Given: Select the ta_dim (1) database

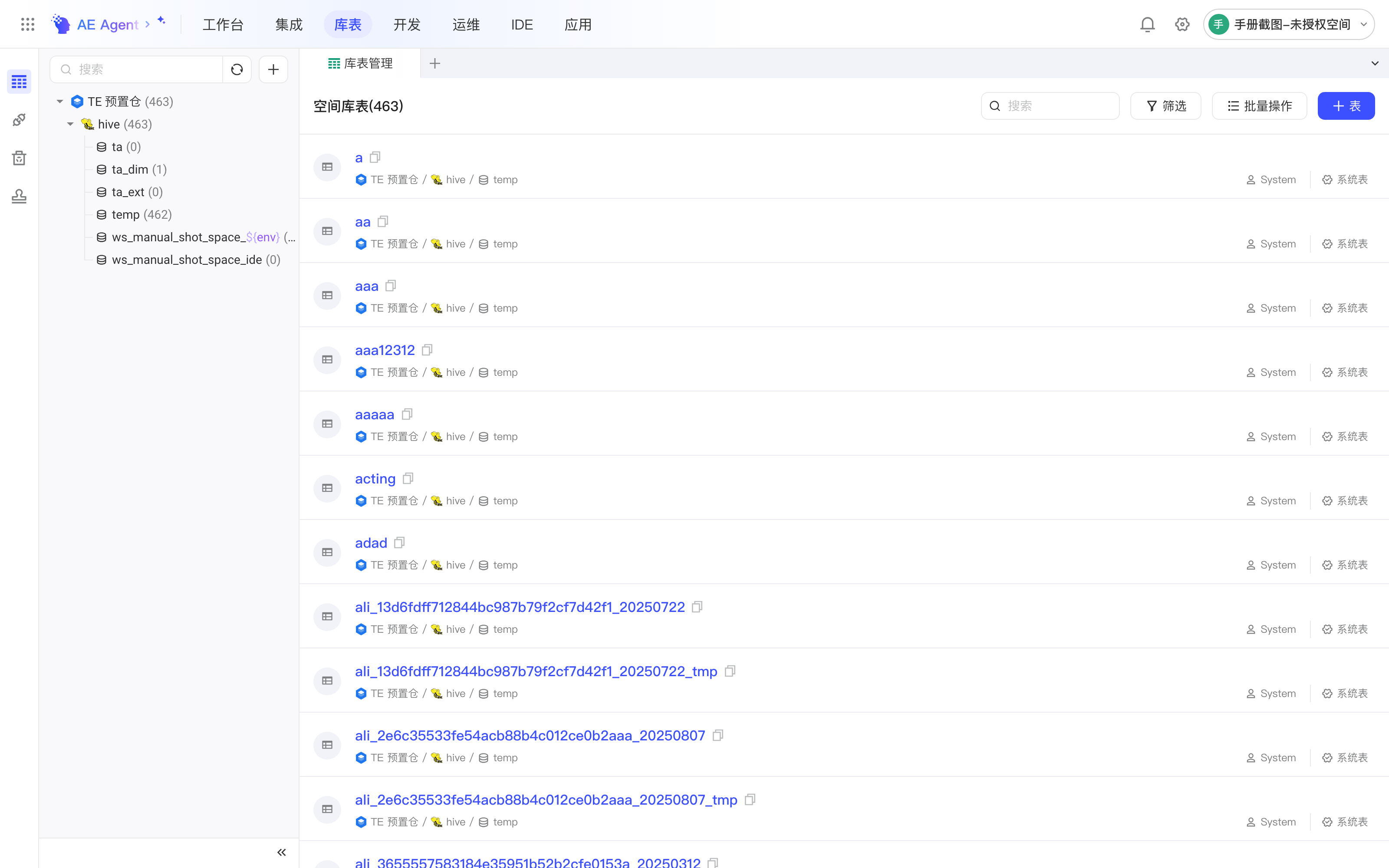Looking at the screenshot, I should tap(132, 169).
